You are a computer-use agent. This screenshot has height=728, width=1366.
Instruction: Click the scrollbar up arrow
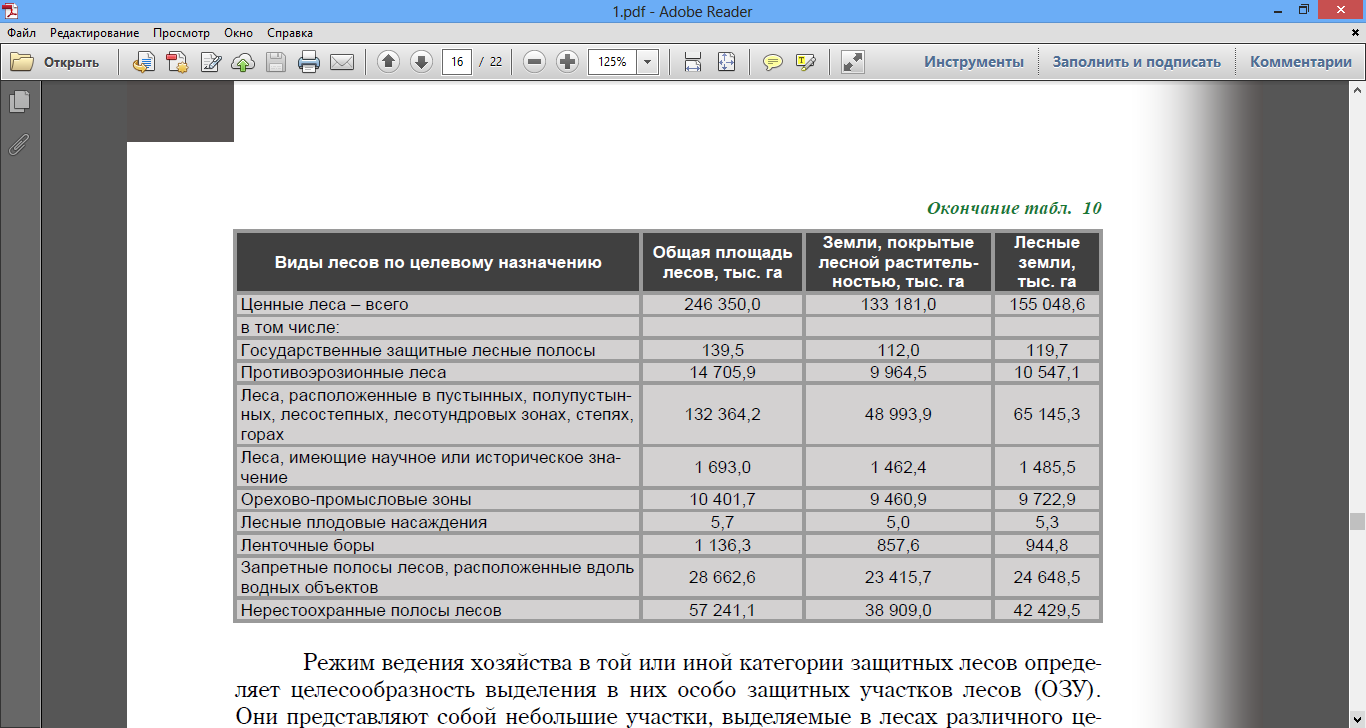(1357, 91)
